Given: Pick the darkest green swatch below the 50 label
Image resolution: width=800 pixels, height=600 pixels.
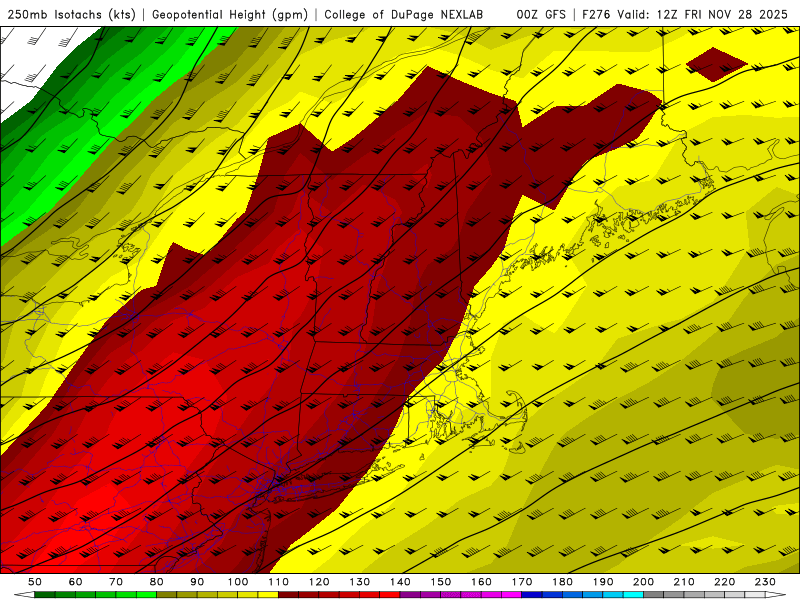Looking at the screenshot, I should coord(44,595).
